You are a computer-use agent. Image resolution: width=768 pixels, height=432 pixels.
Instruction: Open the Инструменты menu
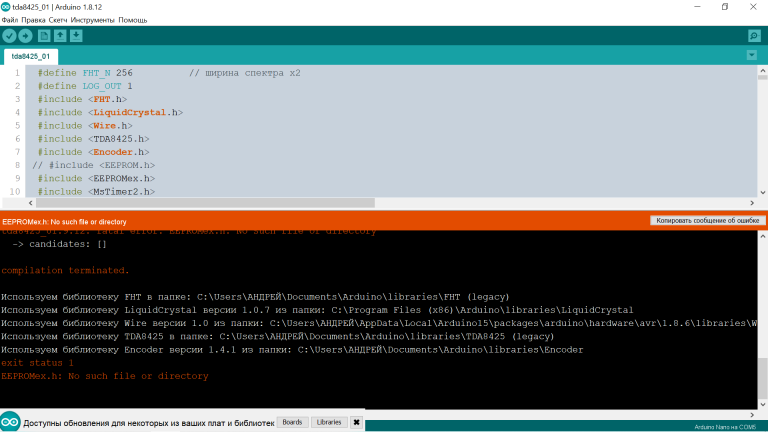[92, 20]
